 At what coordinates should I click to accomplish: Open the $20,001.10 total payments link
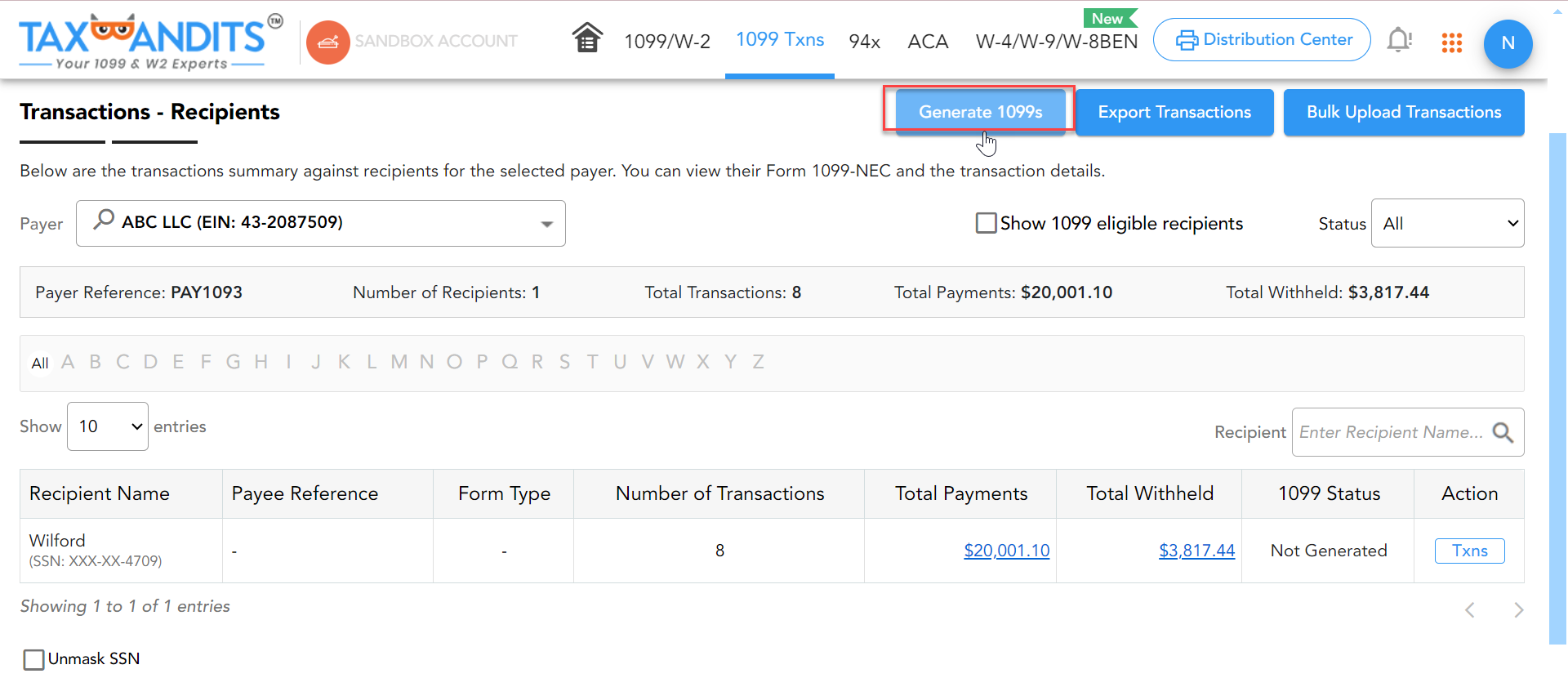tap(1006, 551)
